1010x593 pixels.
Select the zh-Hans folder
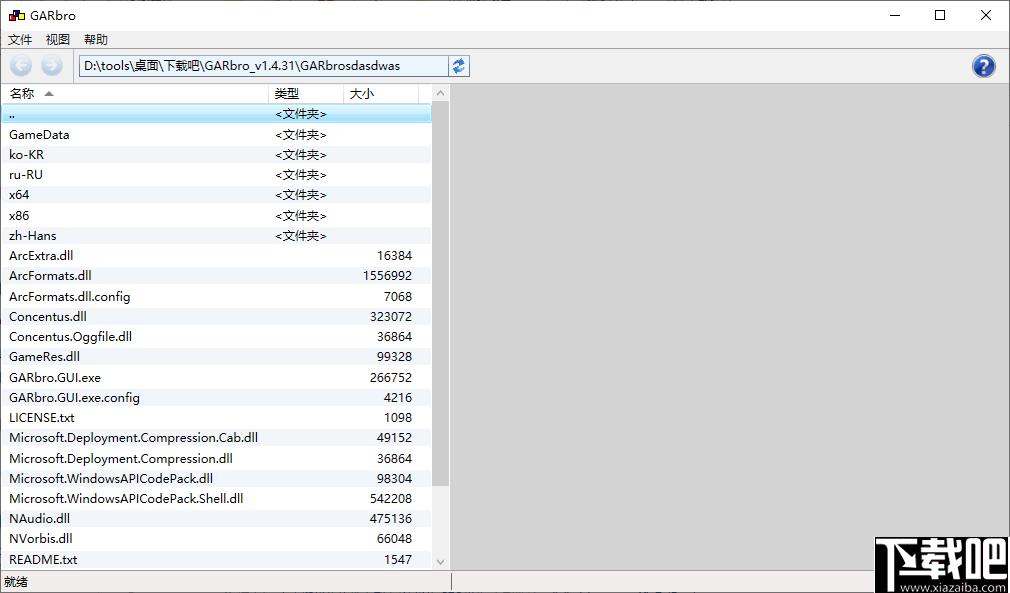(216, 236)
